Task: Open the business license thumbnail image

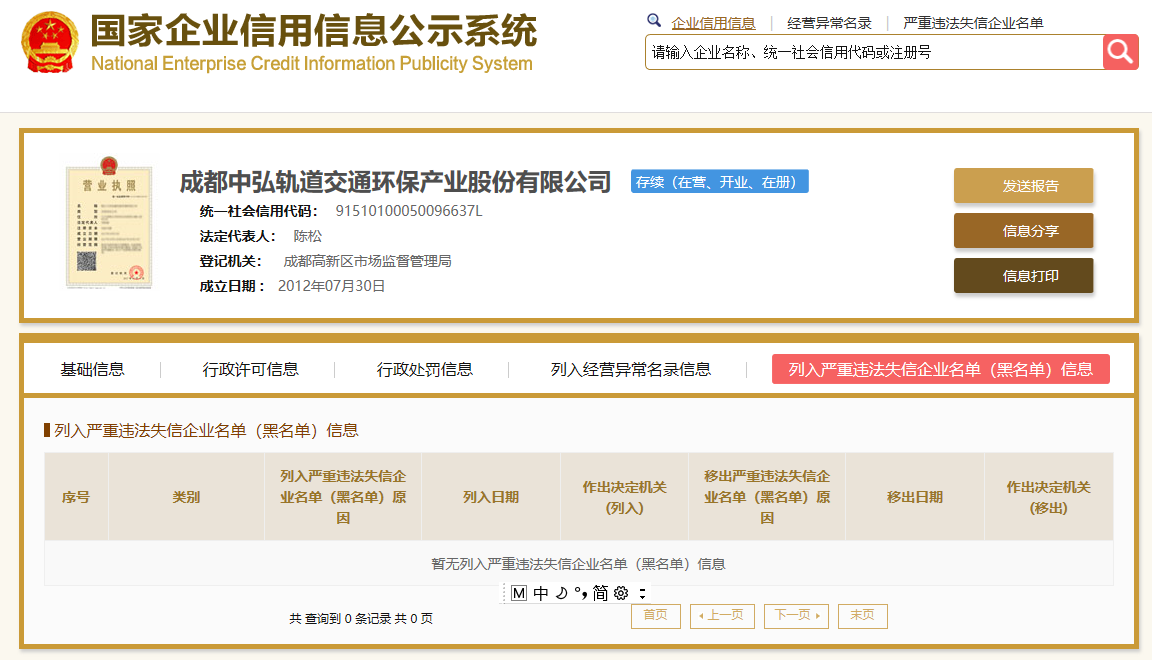Action: tap(109, 222)
